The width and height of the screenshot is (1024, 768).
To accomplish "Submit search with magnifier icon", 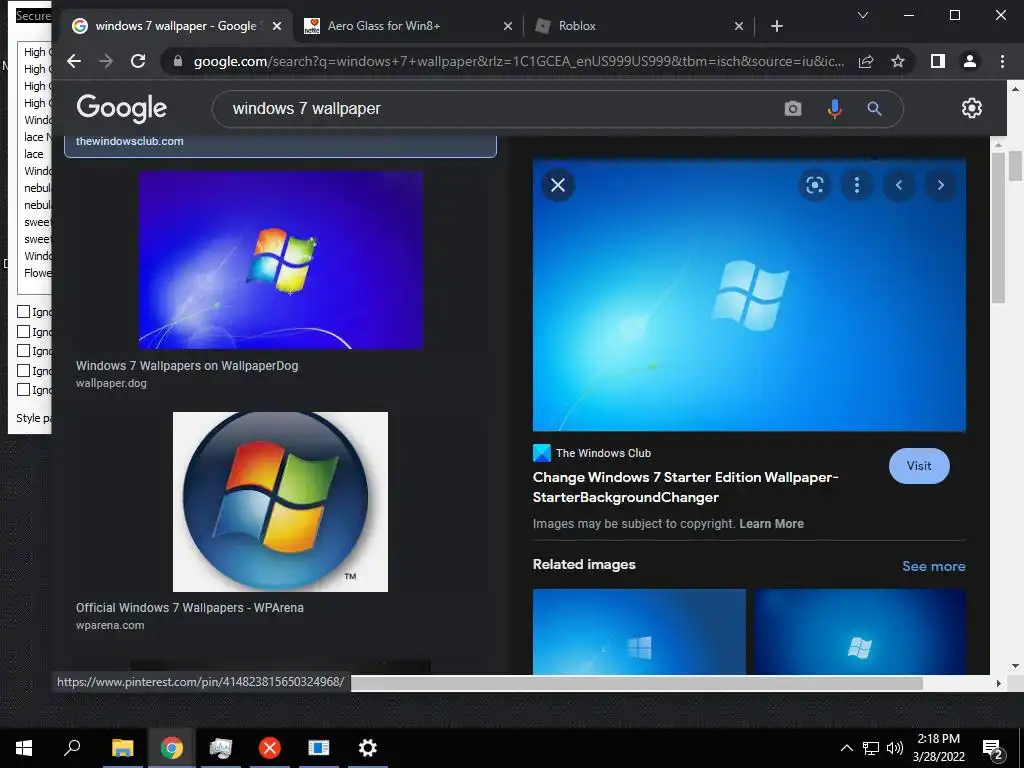I will 874,108.
